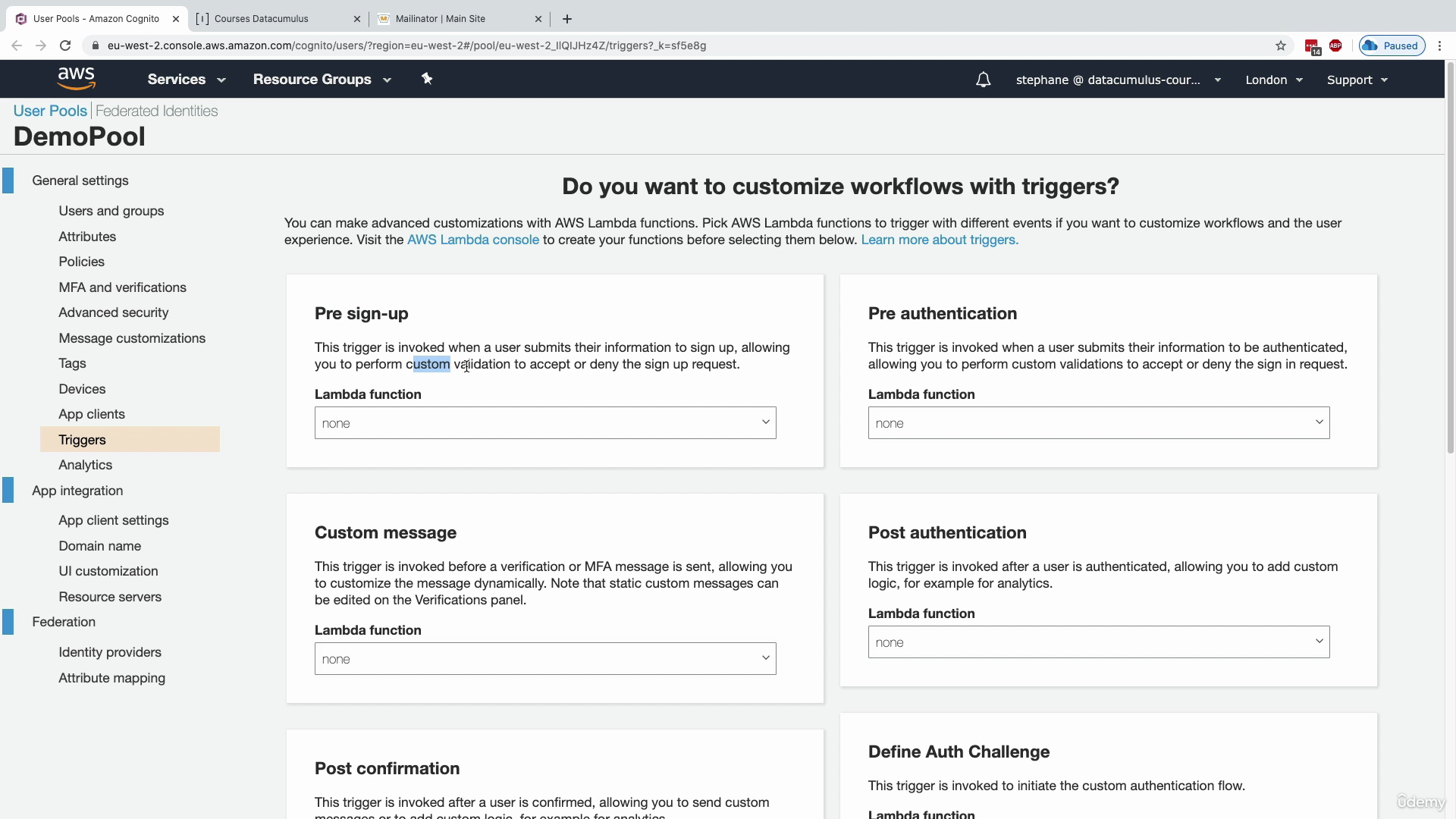Click the Paused profile button
Viewport: 1456px width, 819px height.
pos(1392,45)
